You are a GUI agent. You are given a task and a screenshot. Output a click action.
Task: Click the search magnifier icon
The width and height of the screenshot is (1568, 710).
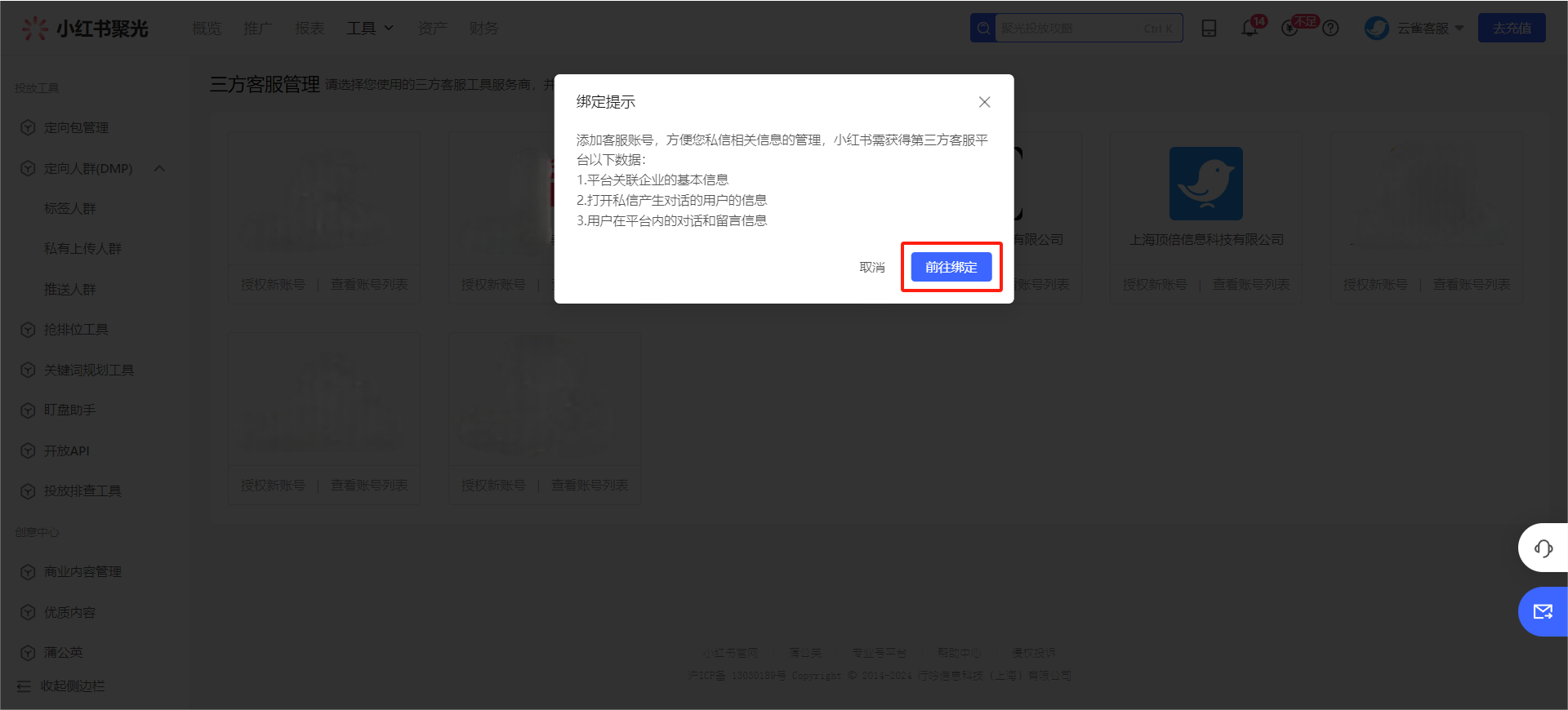[983, 28]
